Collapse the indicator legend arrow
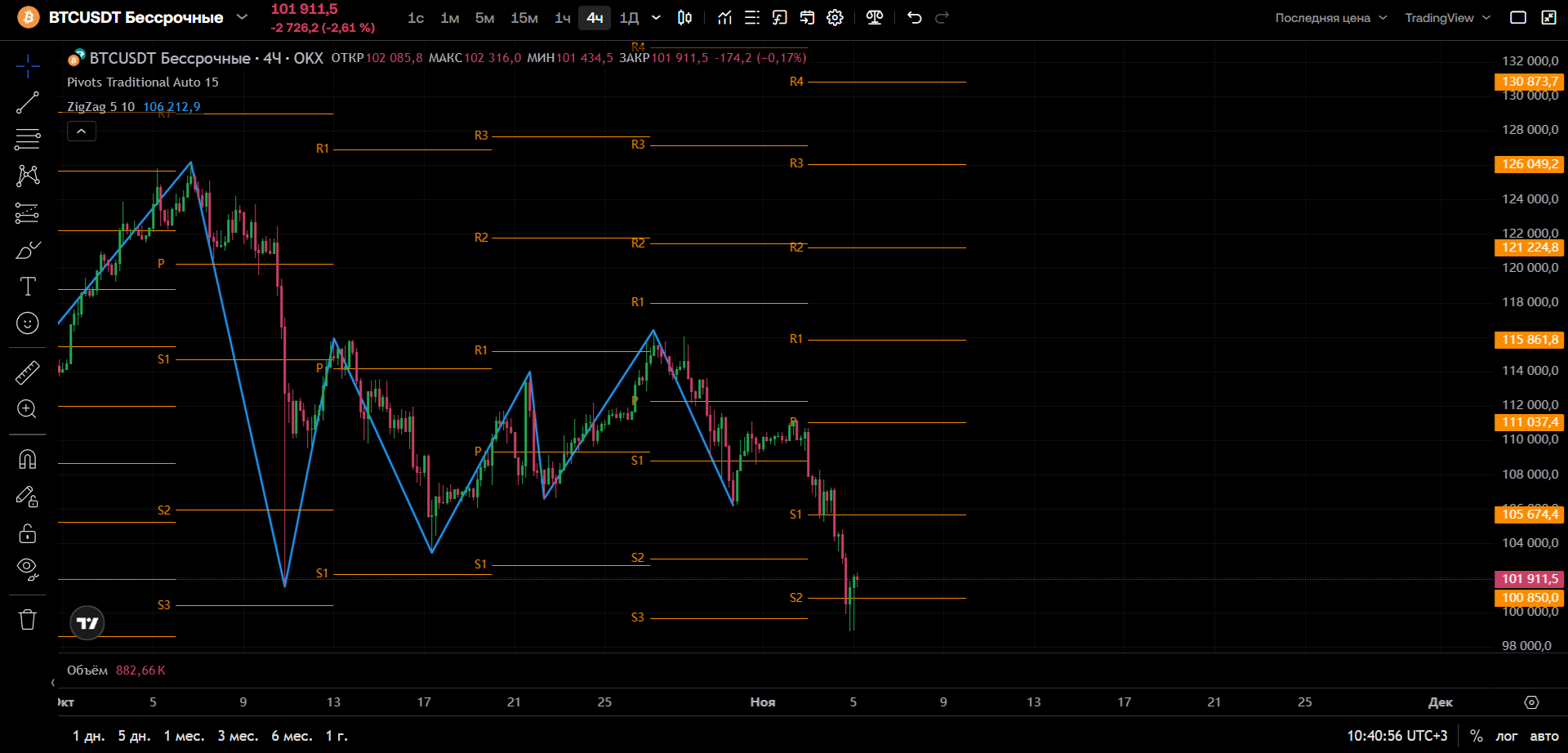1568x753 pixels. [x=82, y=131]
